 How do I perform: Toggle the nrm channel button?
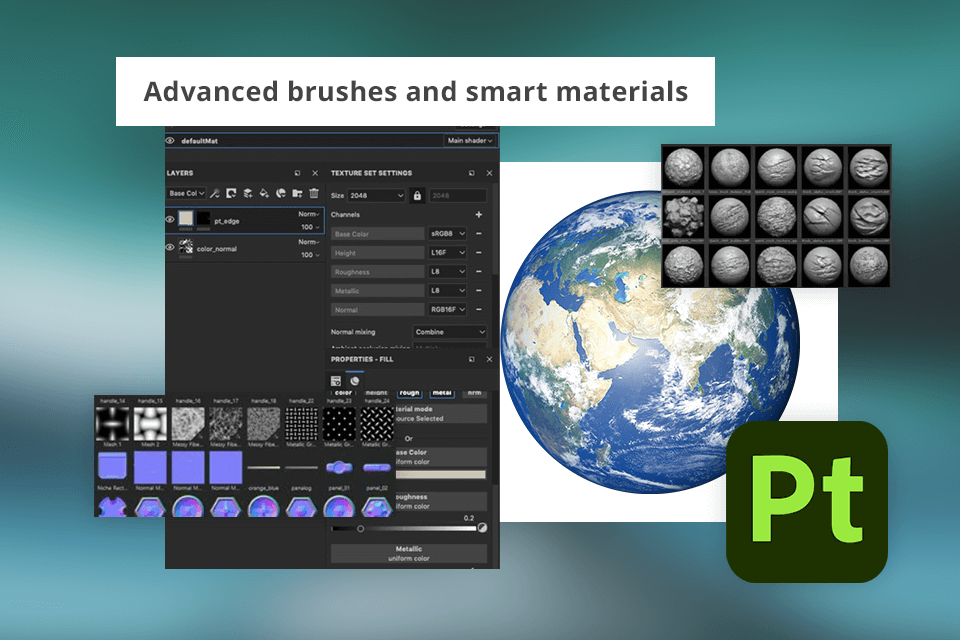tap(474, 392)
